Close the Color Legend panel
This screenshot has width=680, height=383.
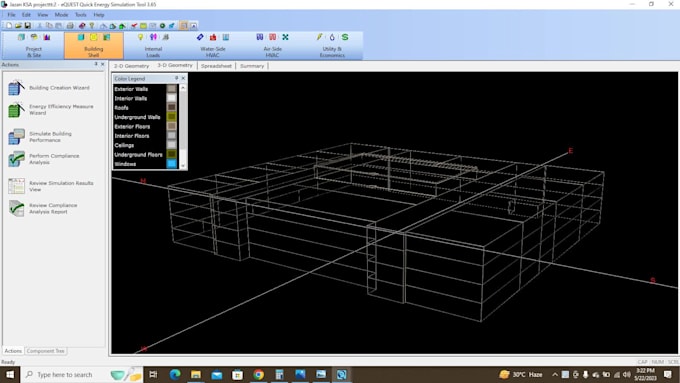[x=183, y=78]
